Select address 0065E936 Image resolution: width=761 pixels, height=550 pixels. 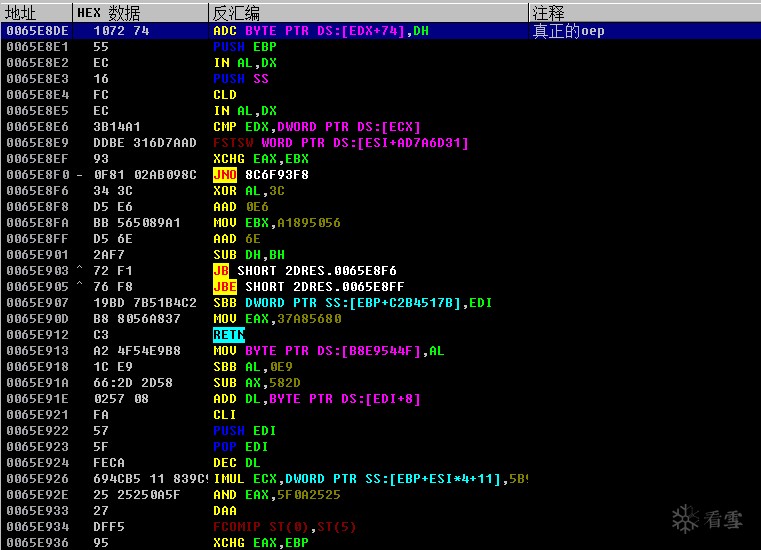[x=38, y=543]
